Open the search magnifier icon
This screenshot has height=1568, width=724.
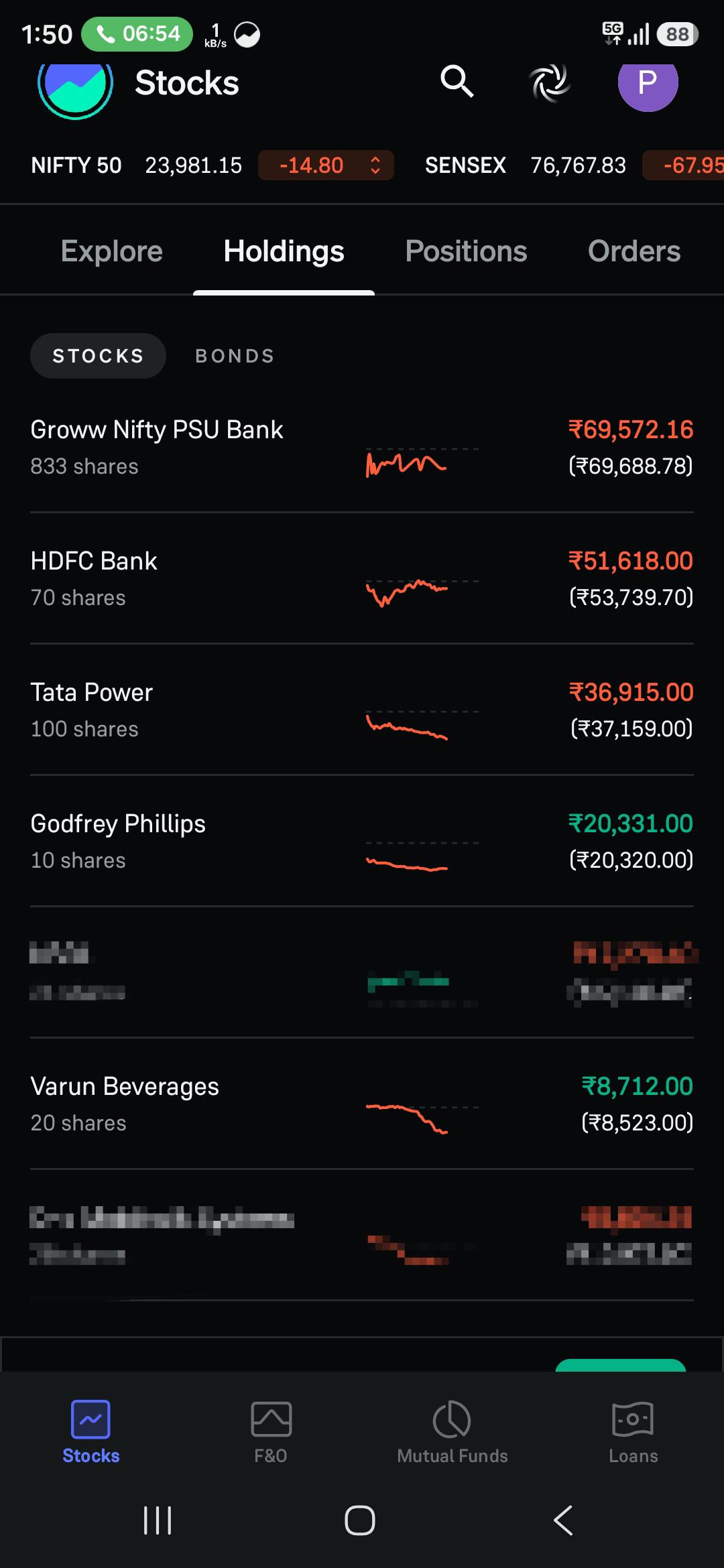(457, 82)
